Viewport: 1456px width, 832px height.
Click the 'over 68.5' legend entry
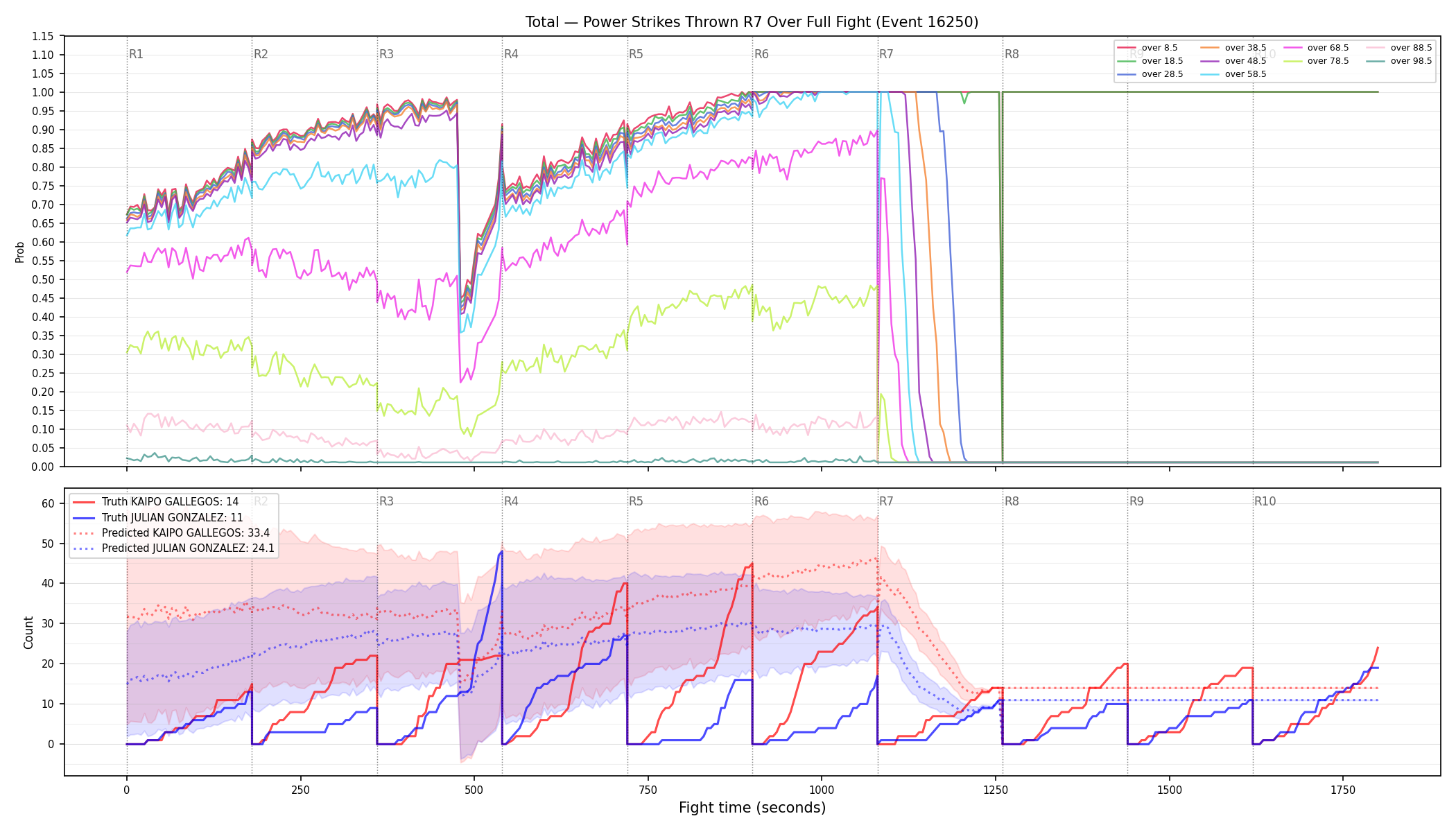1316,48
